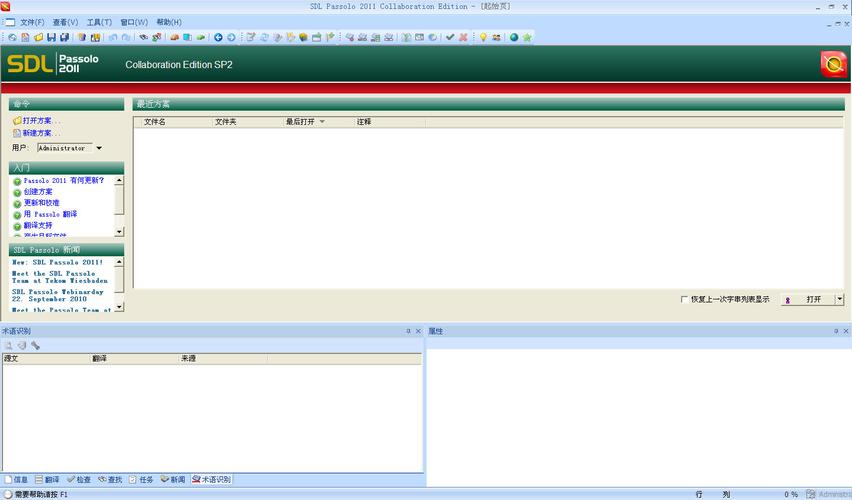Toggle 恢复上一次字串列表显示 checkbox
Viewport: 852px width, 500px height.
pyautogui.click(x=684, y=299)
